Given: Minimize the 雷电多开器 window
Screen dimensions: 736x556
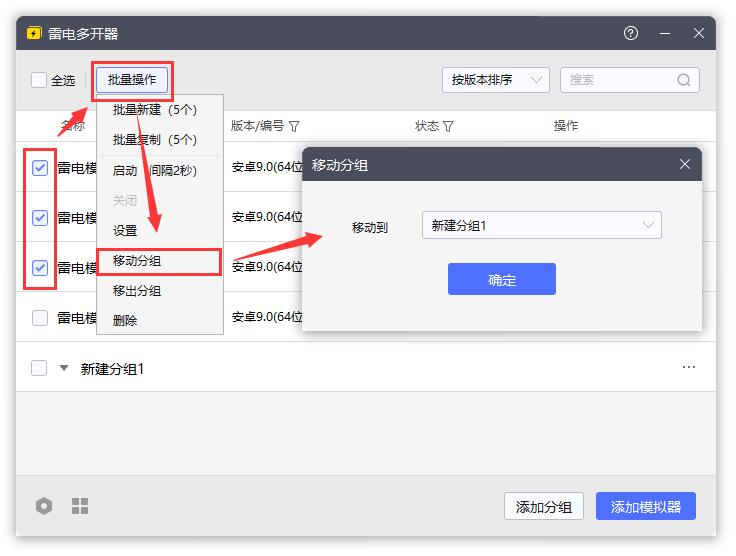Looking at the screenshot, I should click(665, 33).
